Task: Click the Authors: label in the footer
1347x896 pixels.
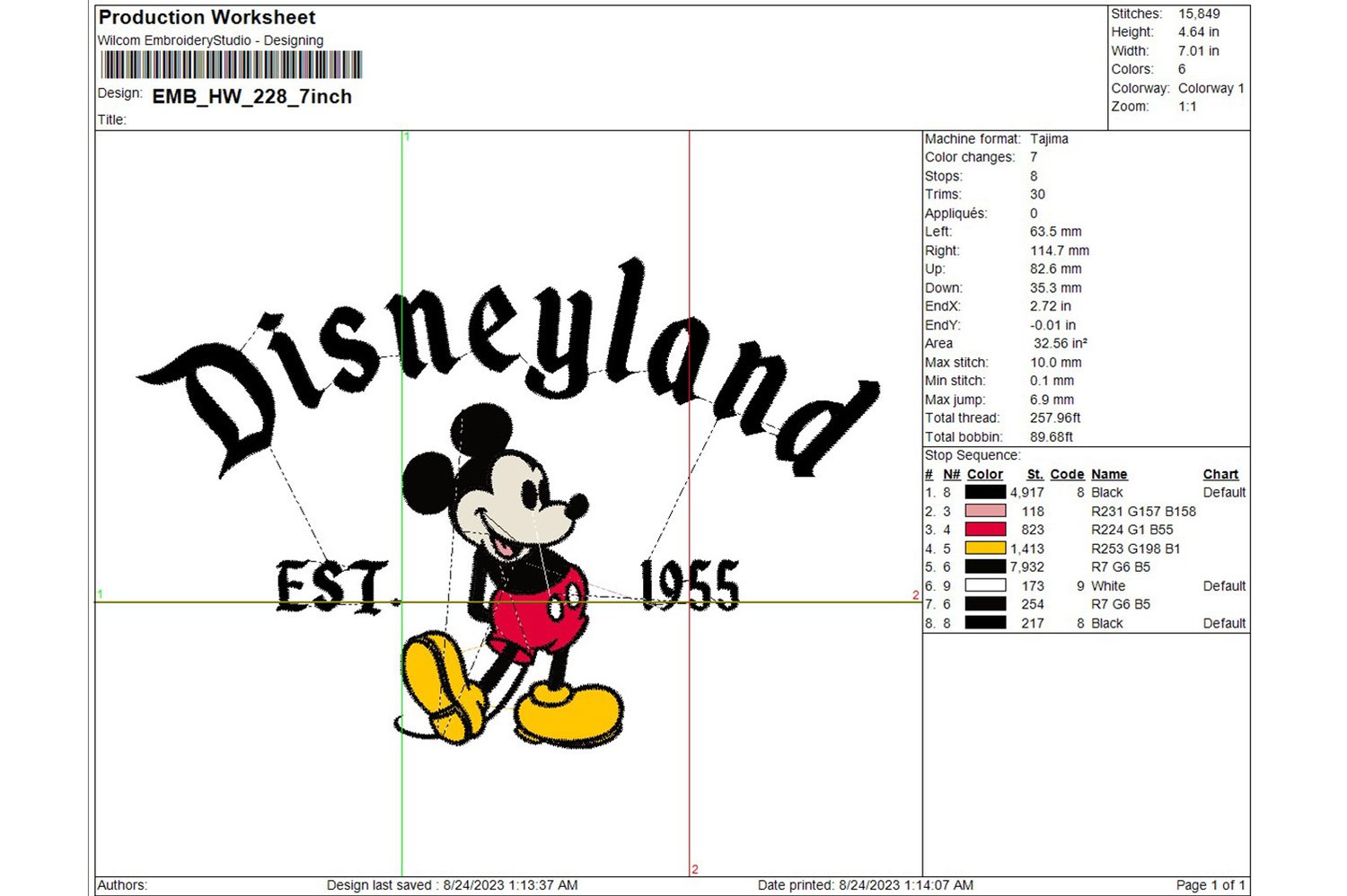Action: [122, 885]
